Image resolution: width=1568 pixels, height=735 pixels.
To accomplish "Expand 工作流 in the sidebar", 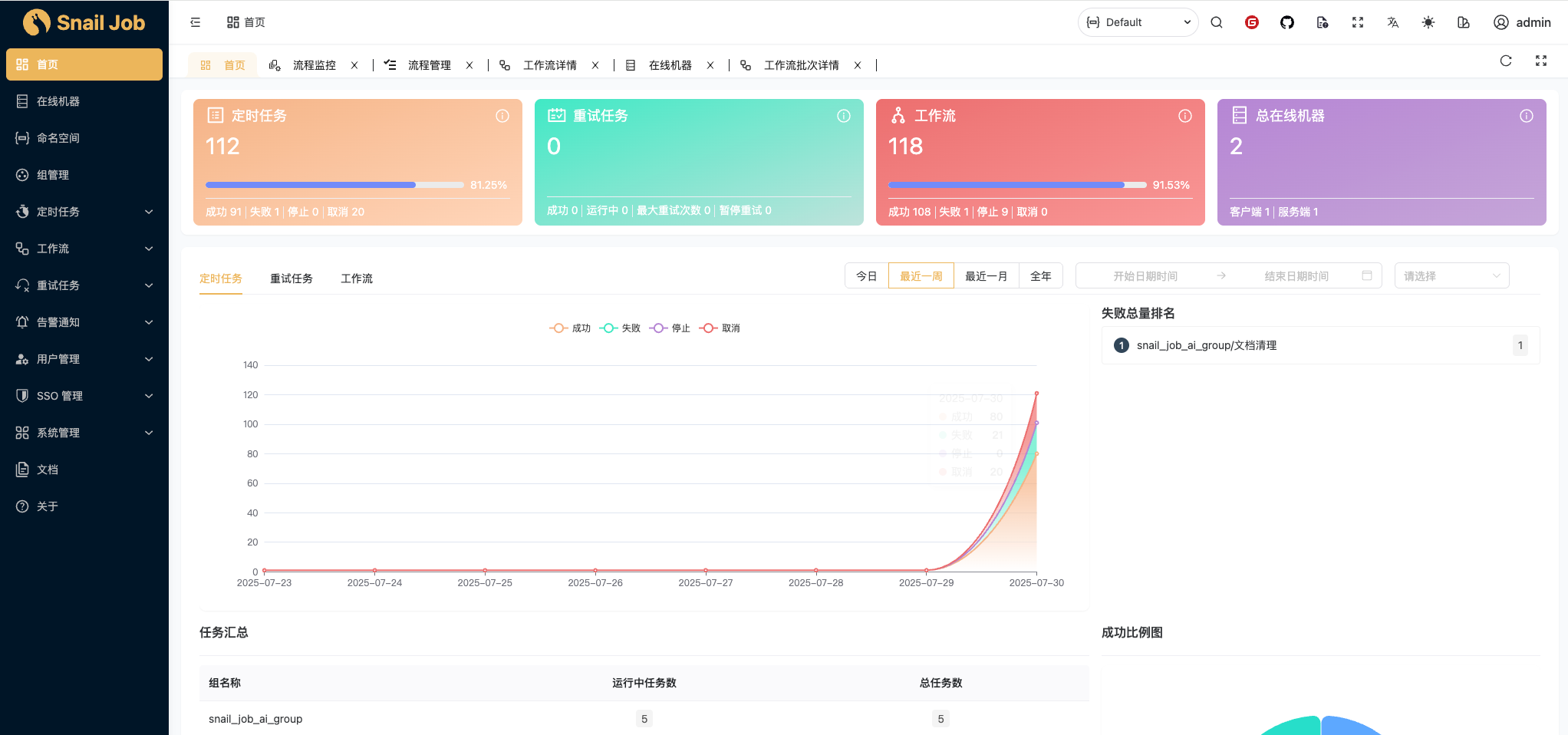I will tap(84, 249).
